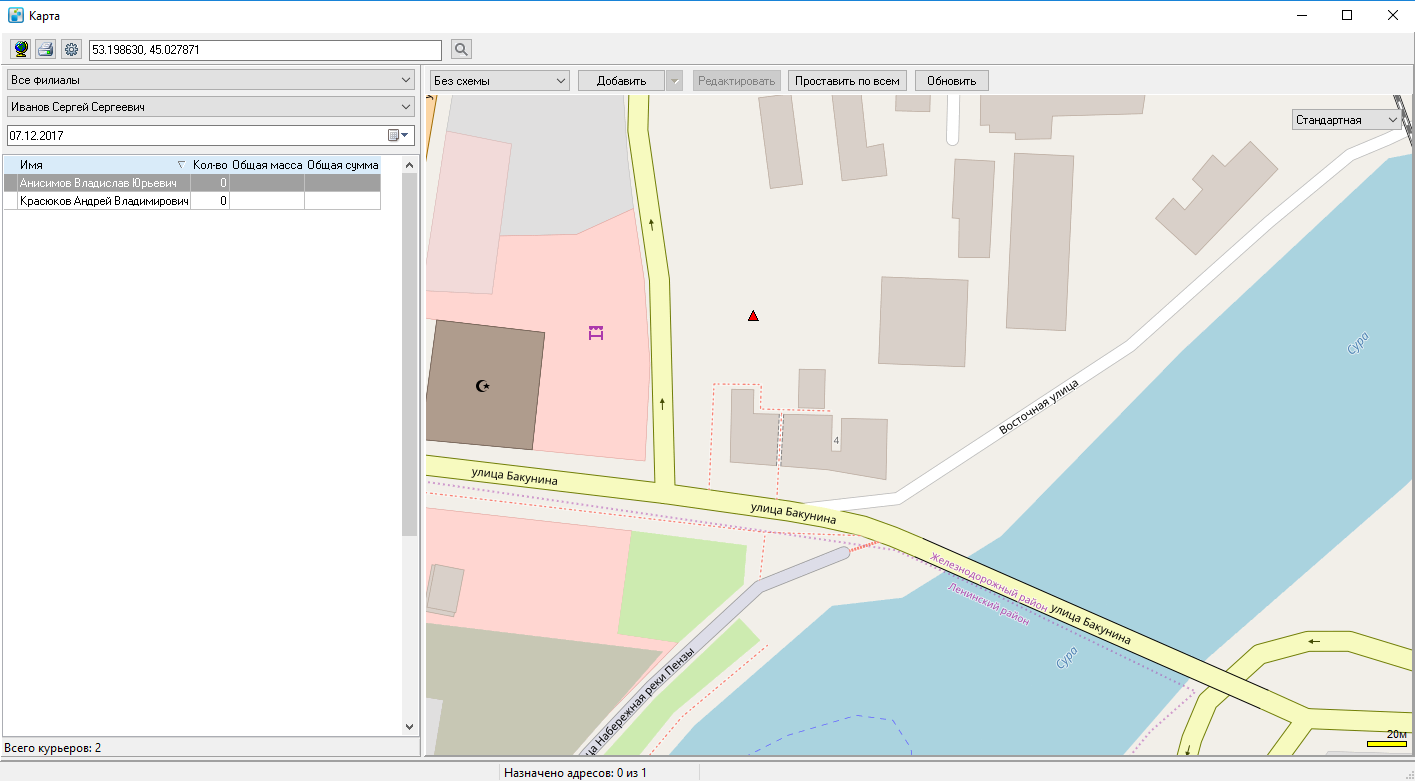Click the Обновить button
This screenshot has width=1415, height=781.
[952, 81]
